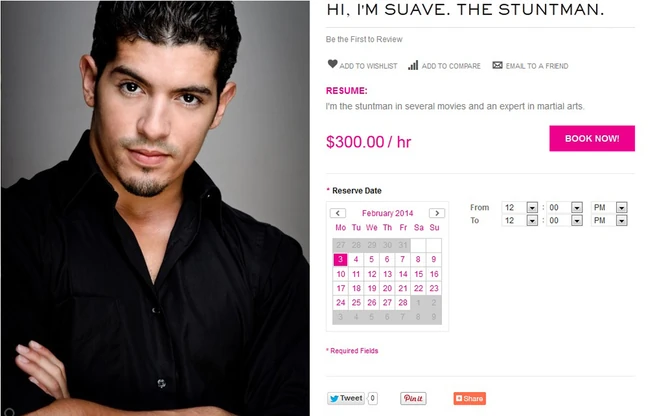The width and height of the screenshot is (670, 416).
Task: Open the From hour dropdown
Action: point(532,208)
